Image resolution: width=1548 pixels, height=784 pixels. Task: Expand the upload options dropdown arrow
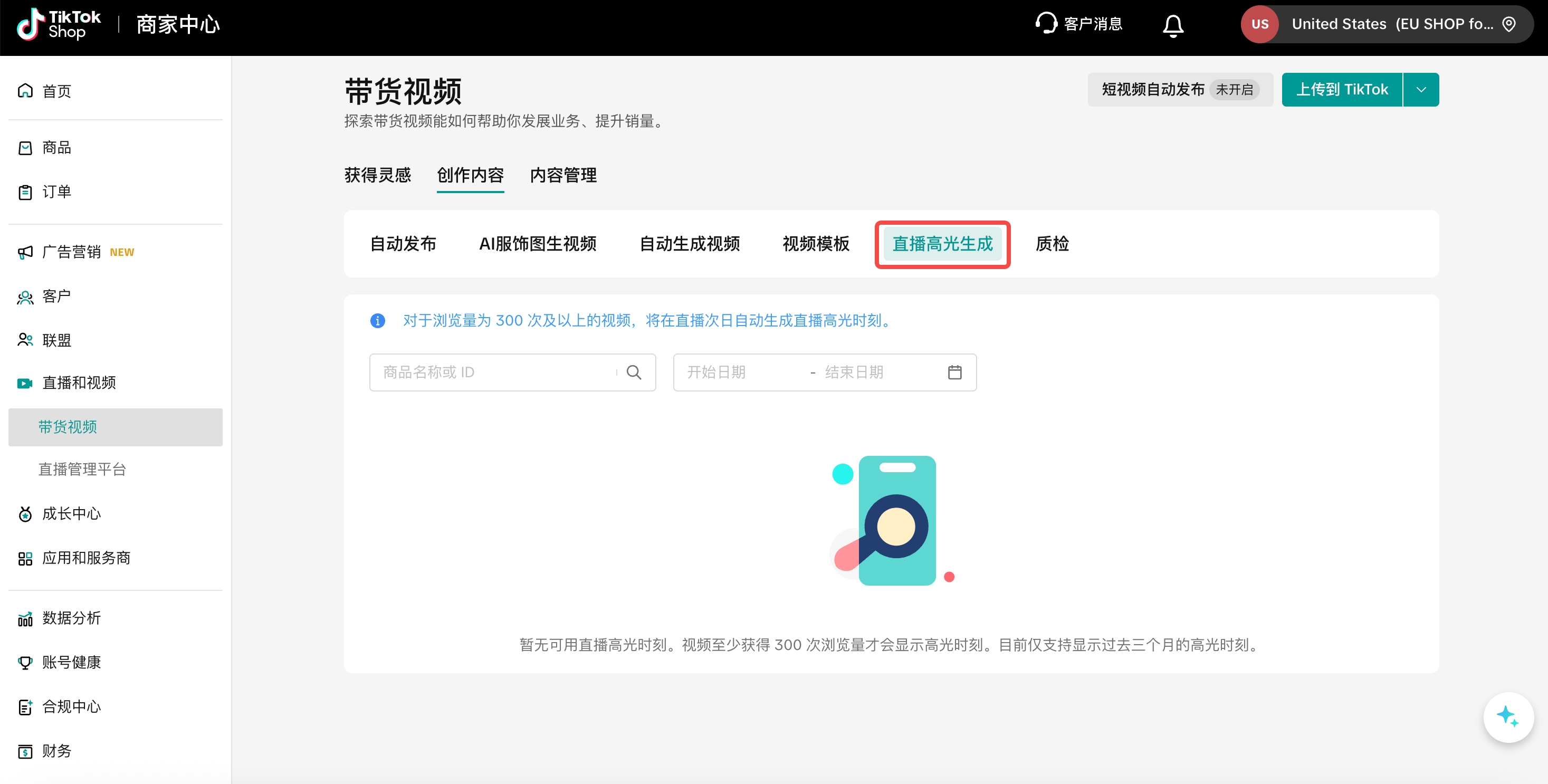(x=1421, y=90)
